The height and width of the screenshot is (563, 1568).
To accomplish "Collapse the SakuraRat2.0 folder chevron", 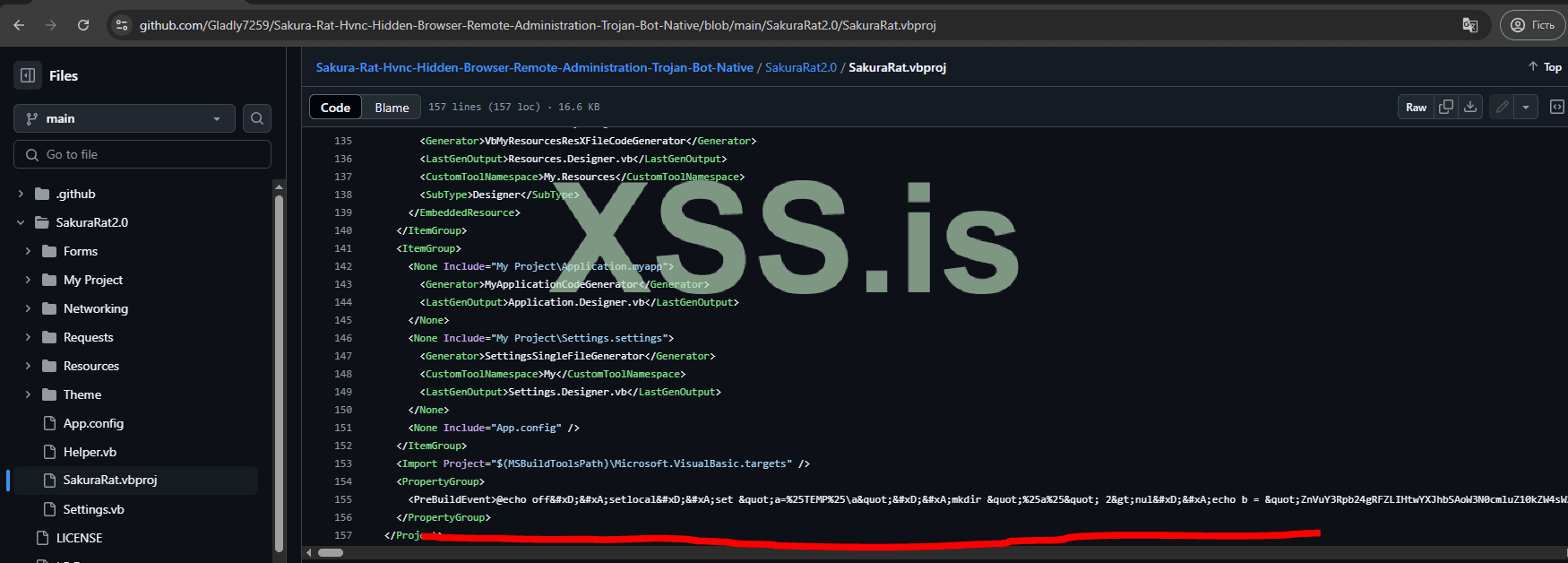I will click(x=21, y=222).
